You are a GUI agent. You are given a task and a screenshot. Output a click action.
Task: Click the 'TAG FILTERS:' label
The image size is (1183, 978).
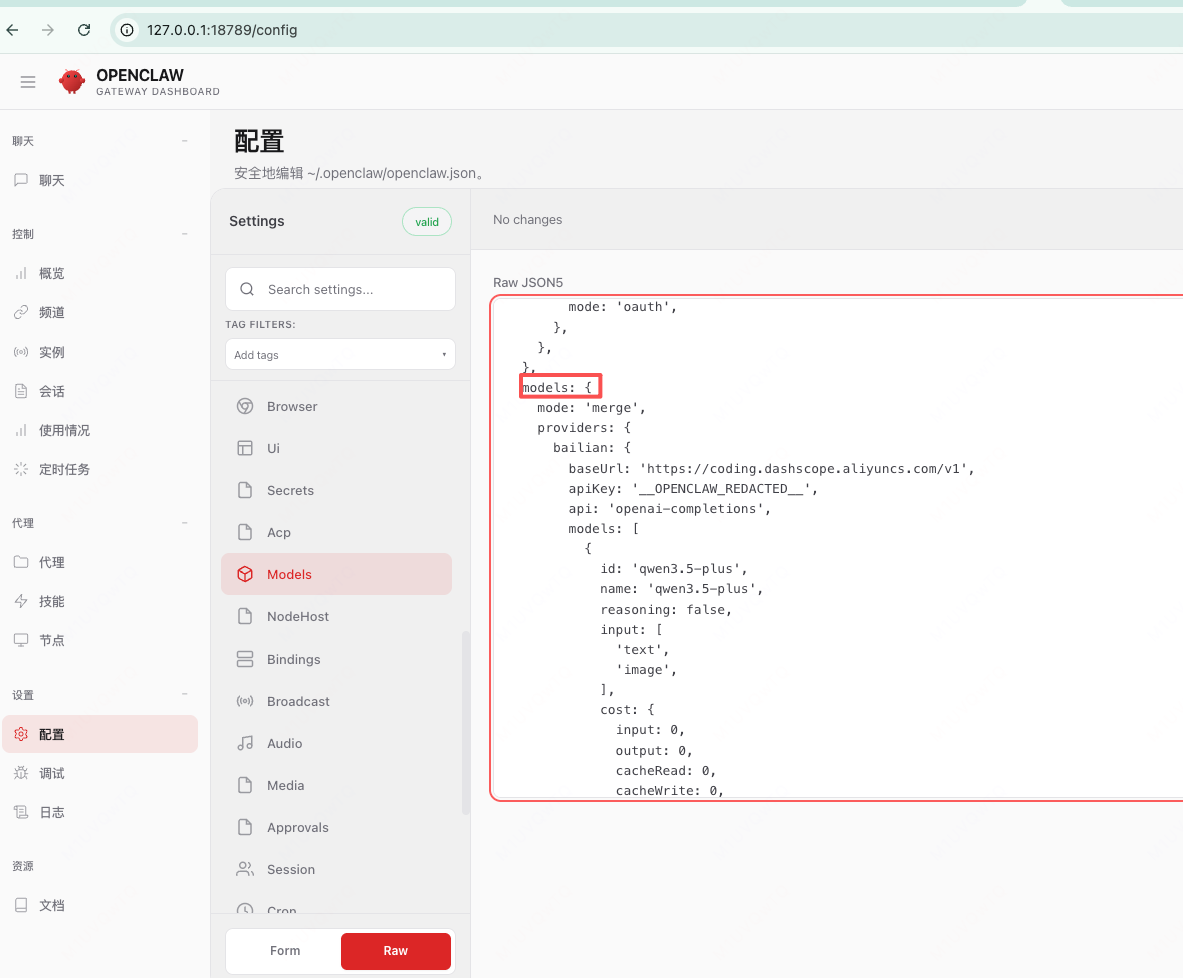(260, 324)
